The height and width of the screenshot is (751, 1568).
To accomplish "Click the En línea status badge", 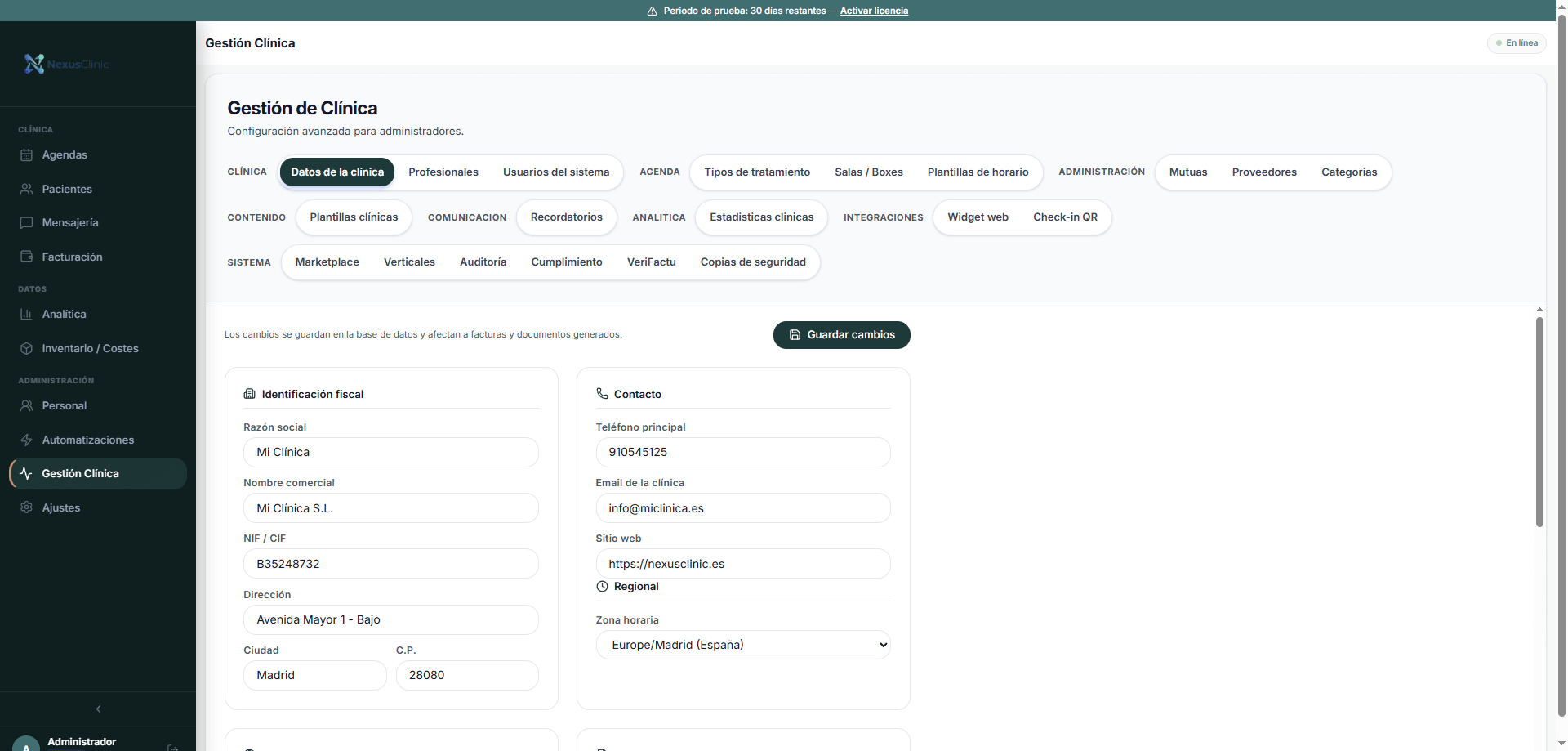I will 1517,43.
